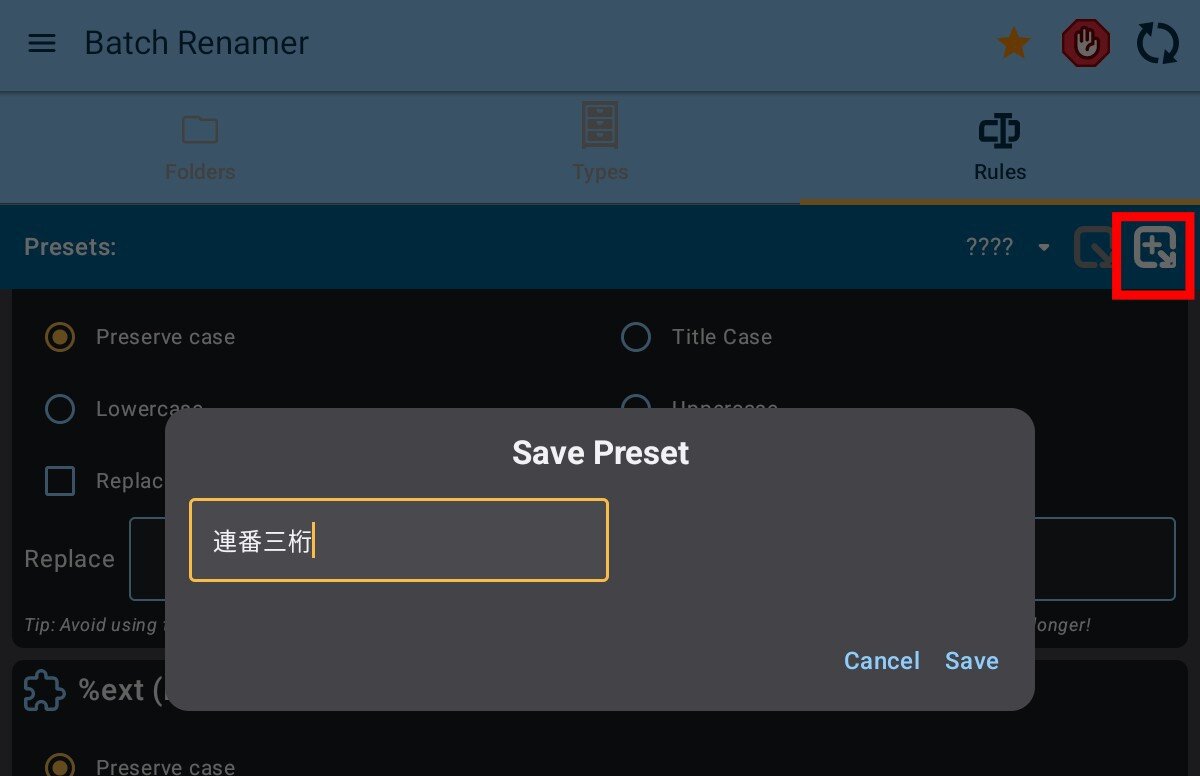Click the preset name text field
Screen dimensions: 1200x776
398,540
